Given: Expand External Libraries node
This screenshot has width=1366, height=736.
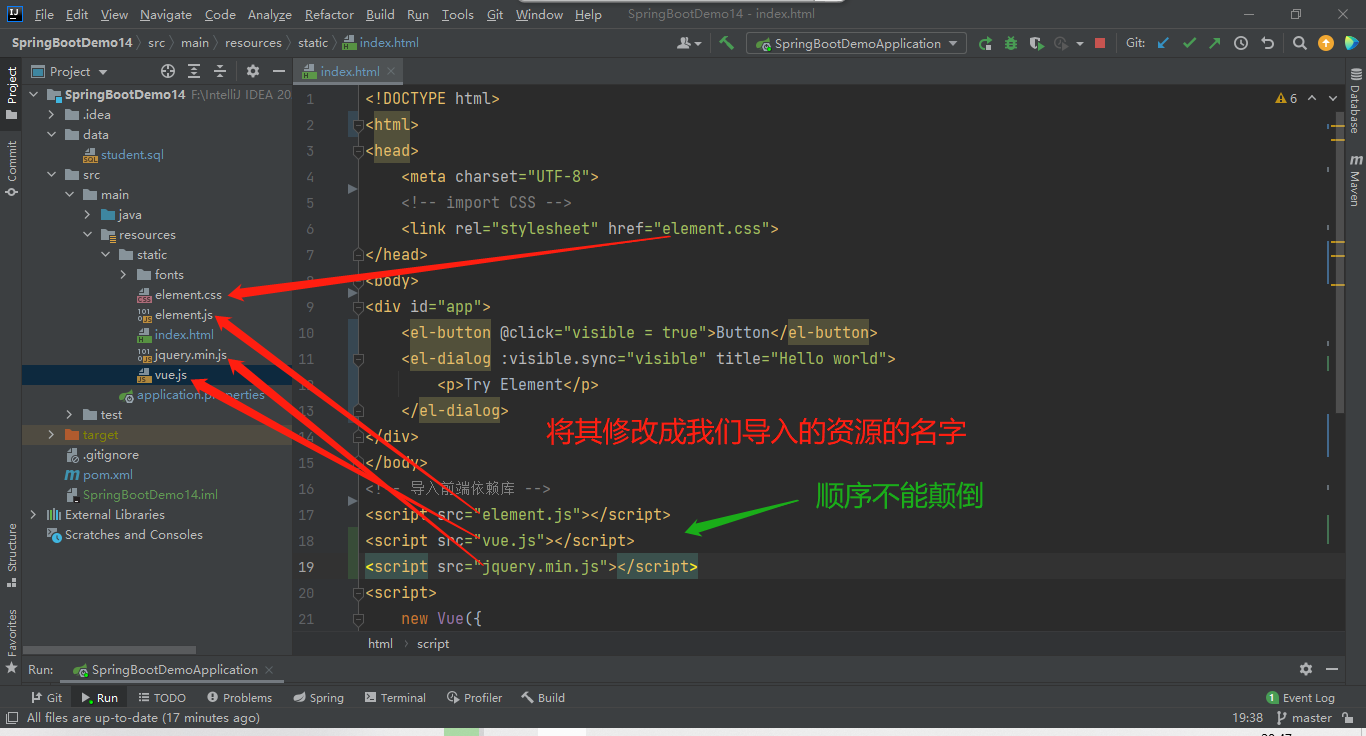Looking at the screenshot, I should (34, 515).
